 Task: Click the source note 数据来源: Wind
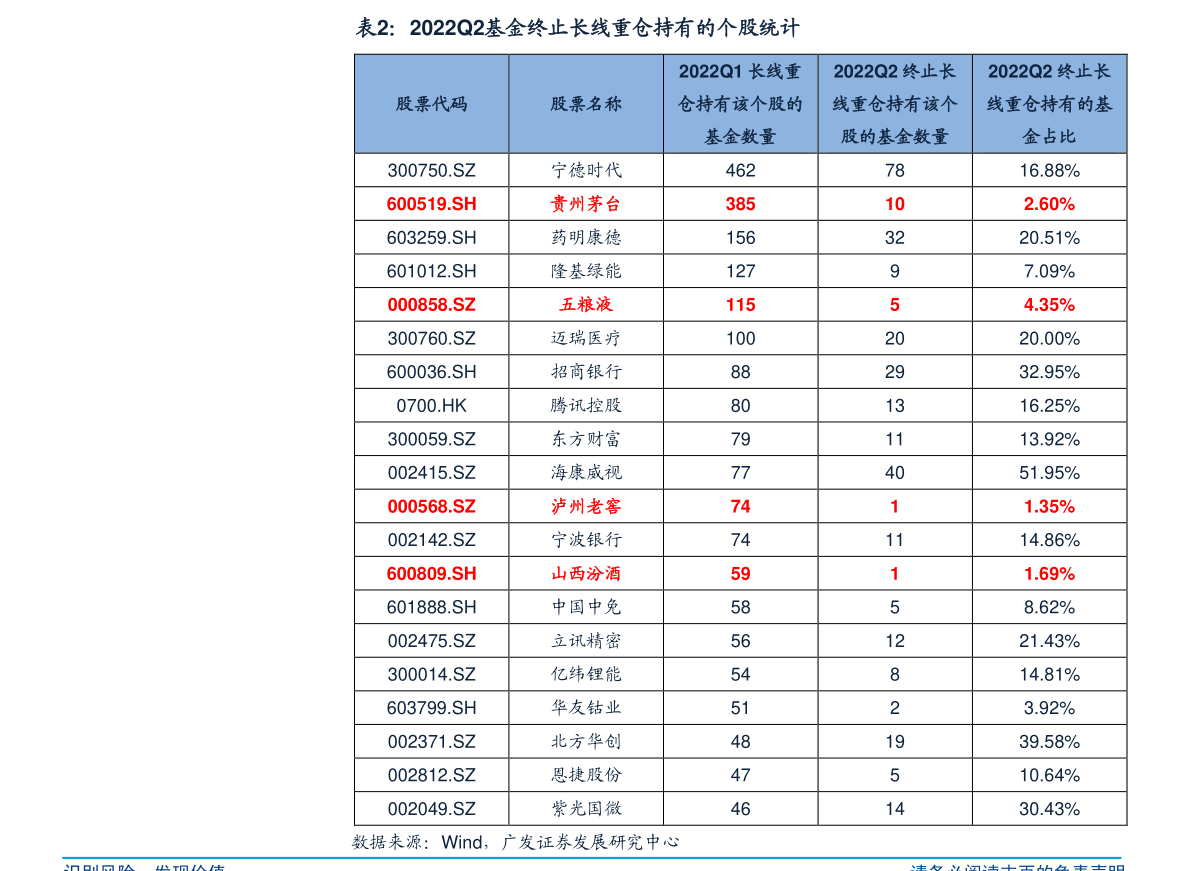click(419, 842)
